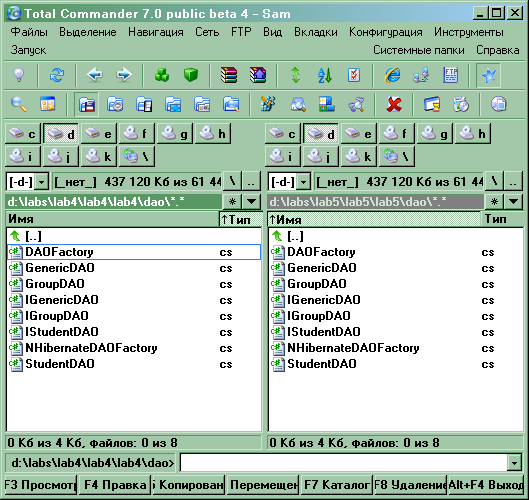Select GenericDAO in left panel

134,268
